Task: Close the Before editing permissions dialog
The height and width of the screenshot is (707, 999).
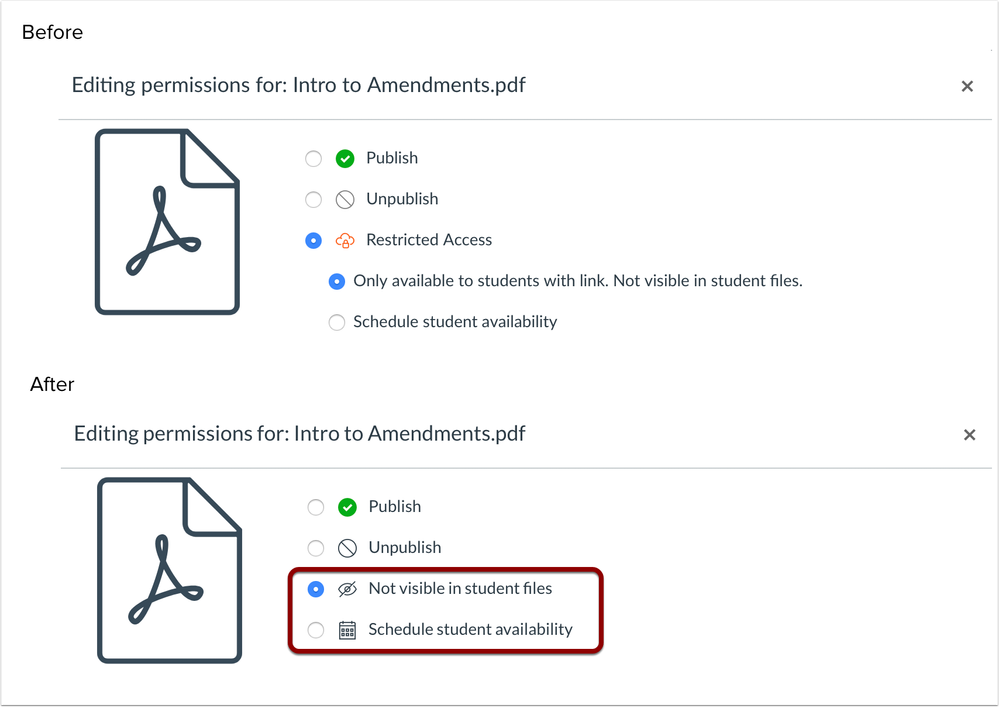Action: (x=967, y=86)
